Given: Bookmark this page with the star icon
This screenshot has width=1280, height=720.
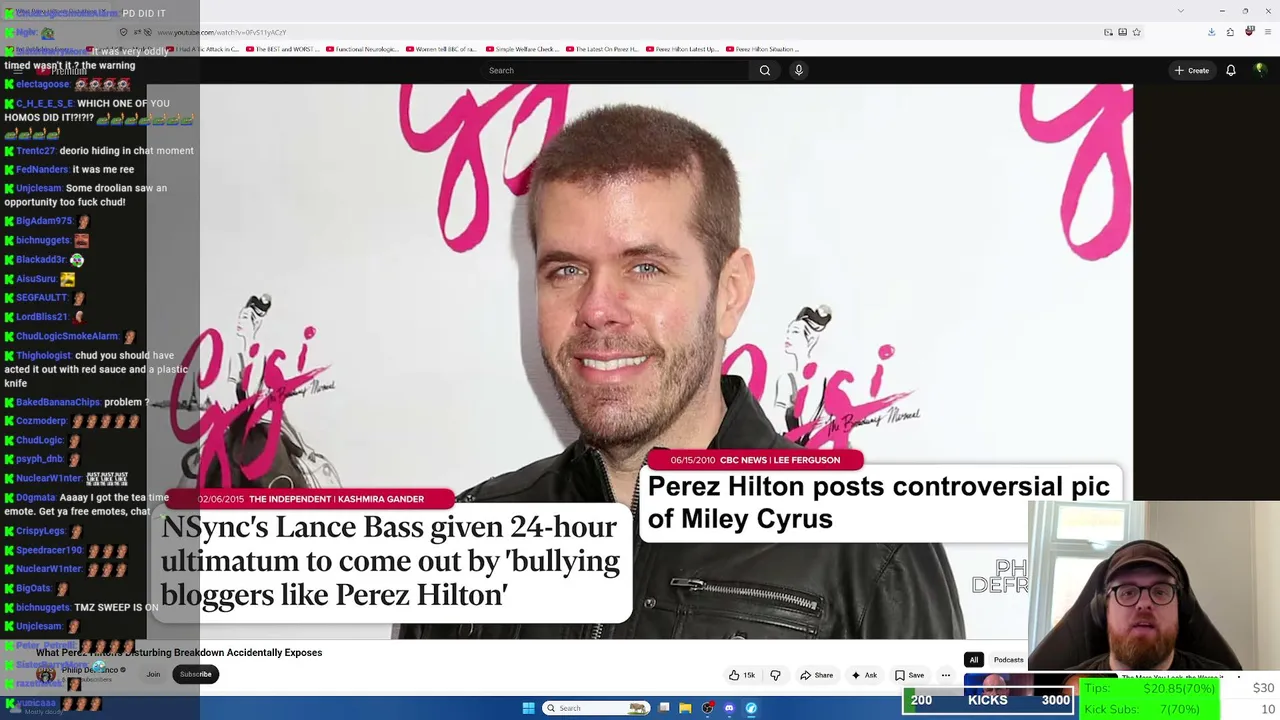Looking at the screenshot, I should pyautogui.click(x=1136, y=32).
